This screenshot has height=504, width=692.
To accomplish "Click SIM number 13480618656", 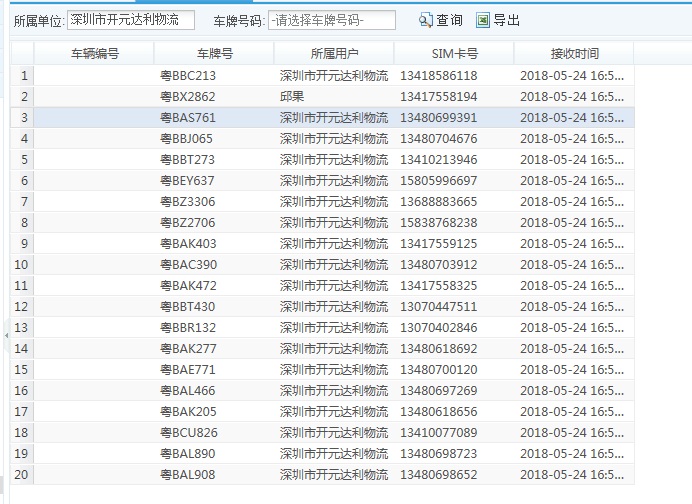I will 439,412.
